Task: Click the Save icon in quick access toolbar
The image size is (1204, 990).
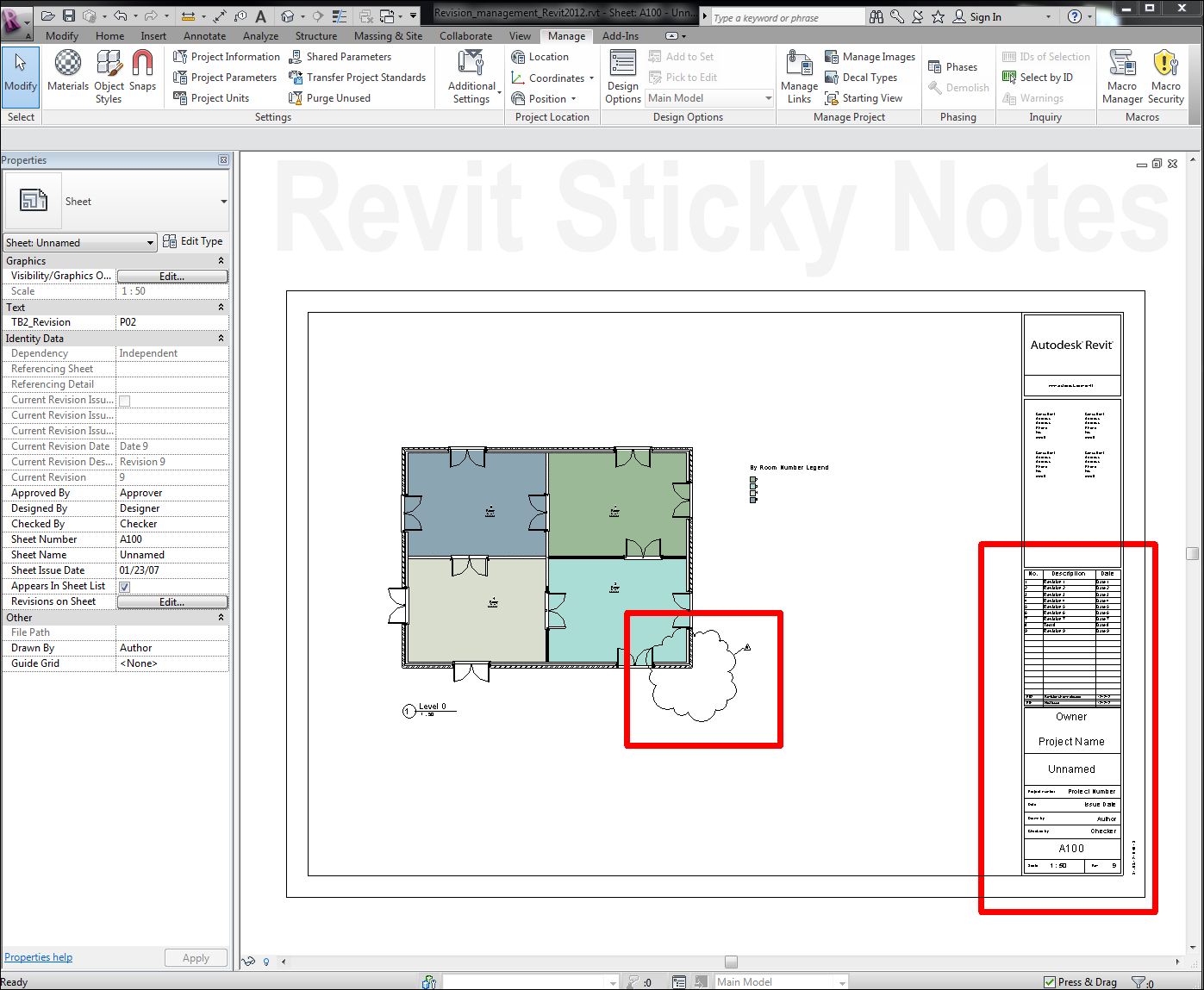Action: [x=69, y=16]
